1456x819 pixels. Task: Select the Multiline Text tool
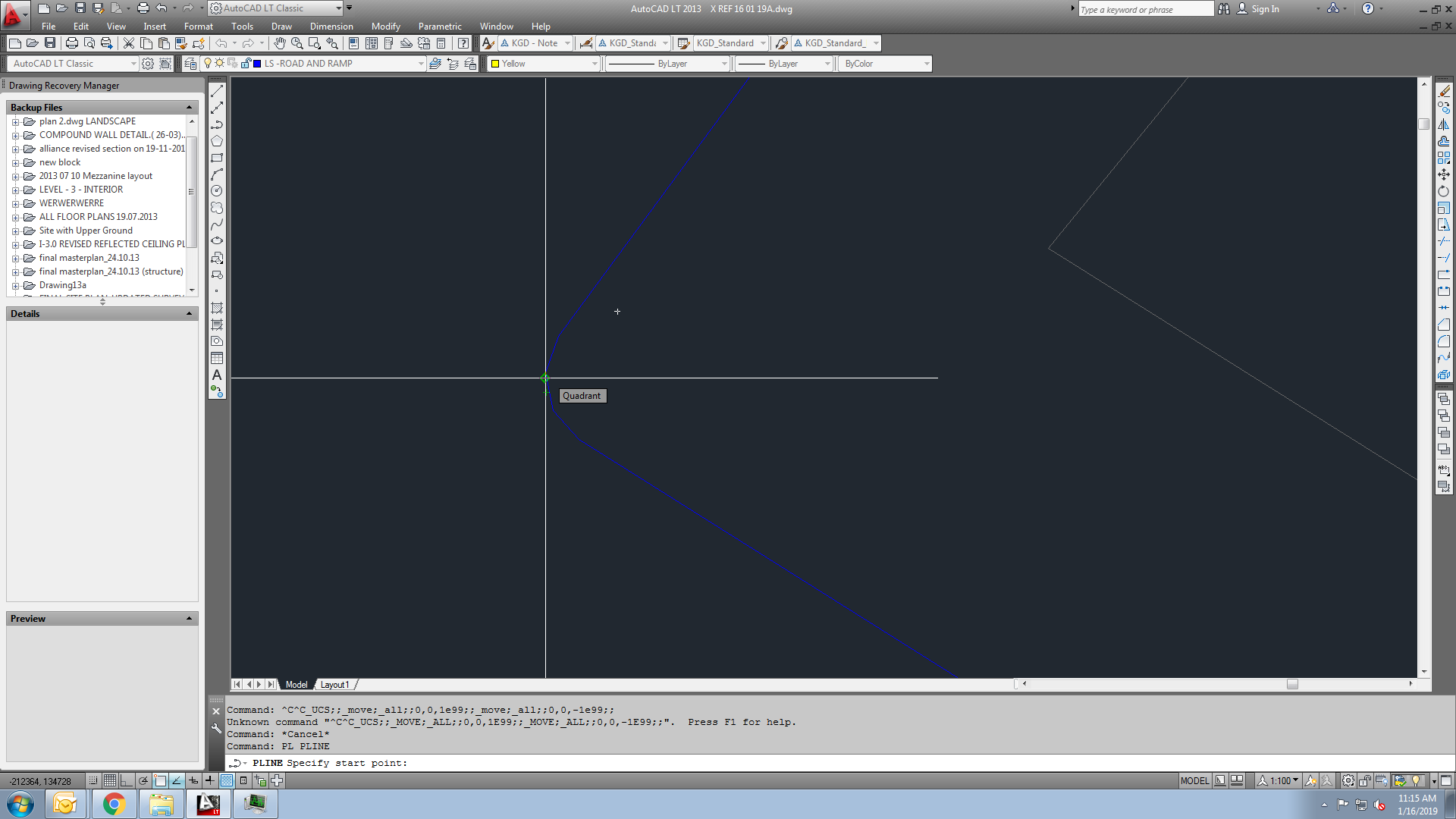pyautogui.click(x=217, y=375)
